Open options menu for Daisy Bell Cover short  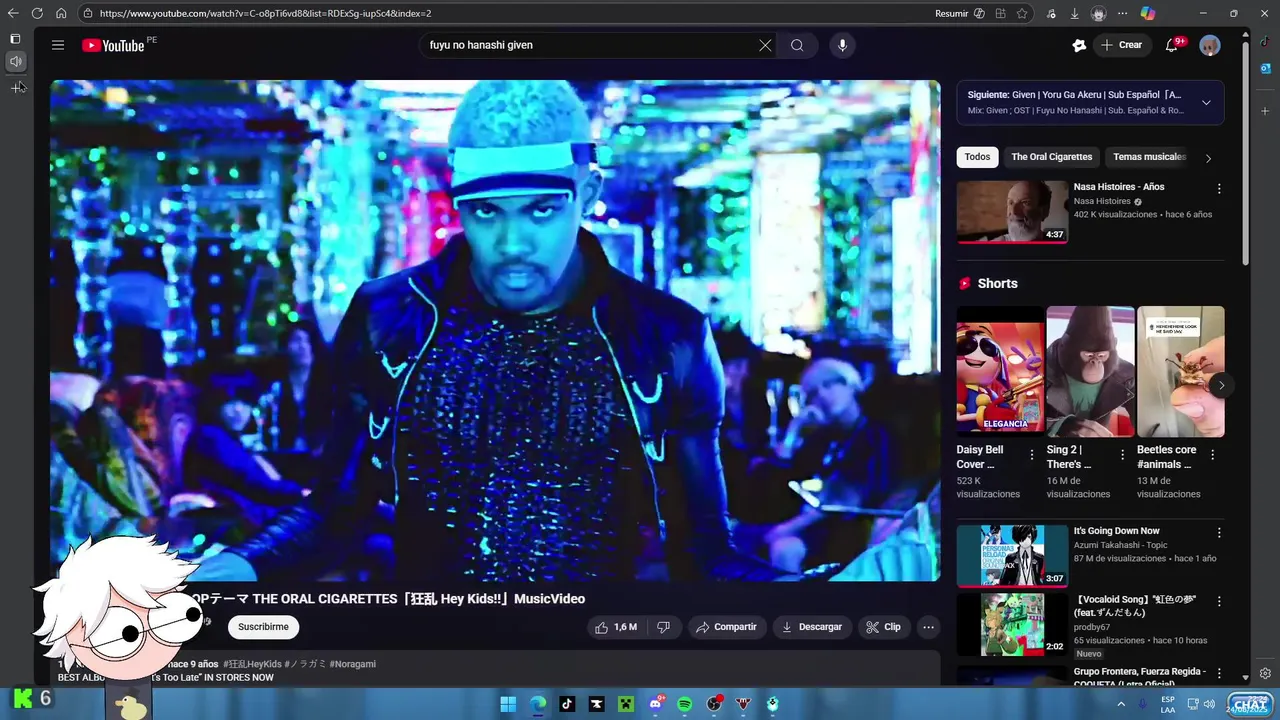(1032, 454)
